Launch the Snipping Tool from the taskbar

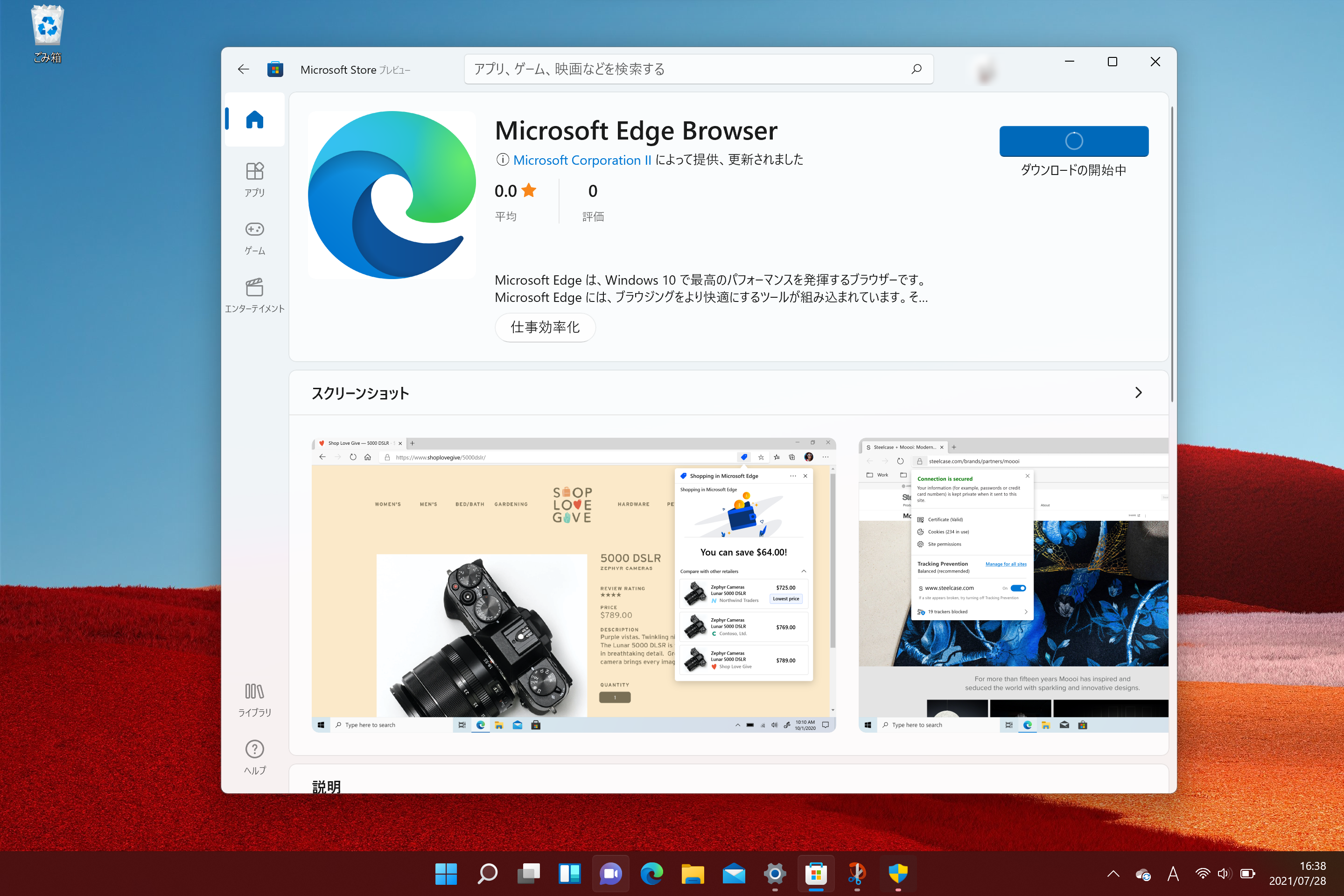(857, 874)
